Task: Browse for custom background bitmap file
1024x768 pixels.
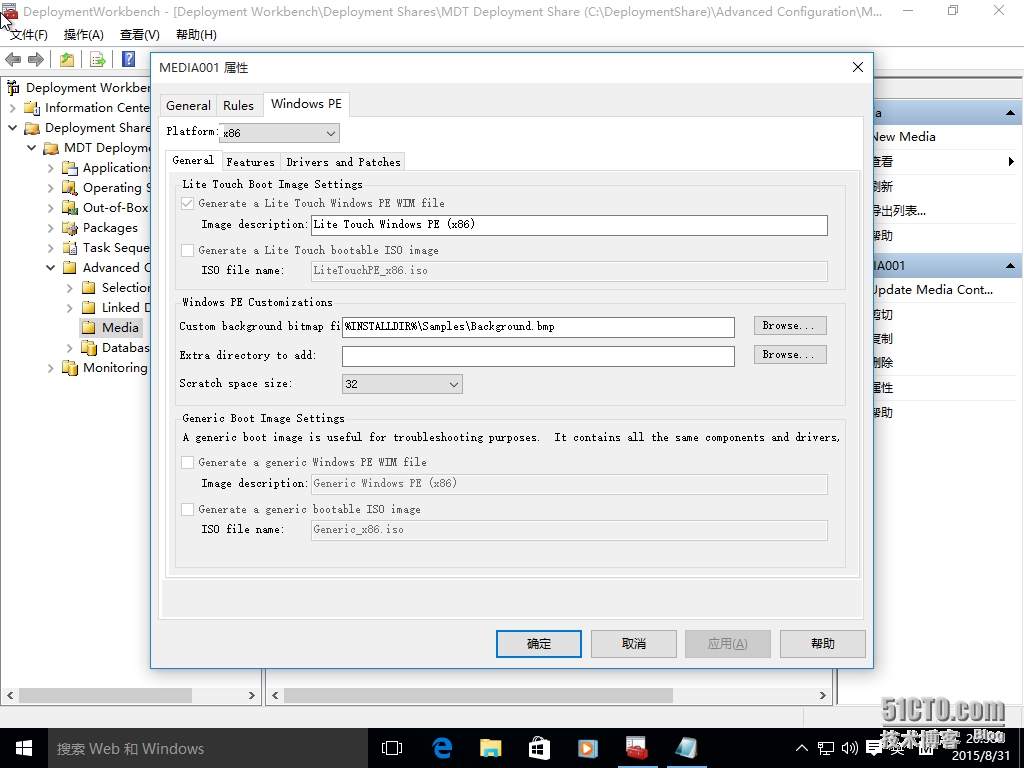Action: tap(790, 325)
